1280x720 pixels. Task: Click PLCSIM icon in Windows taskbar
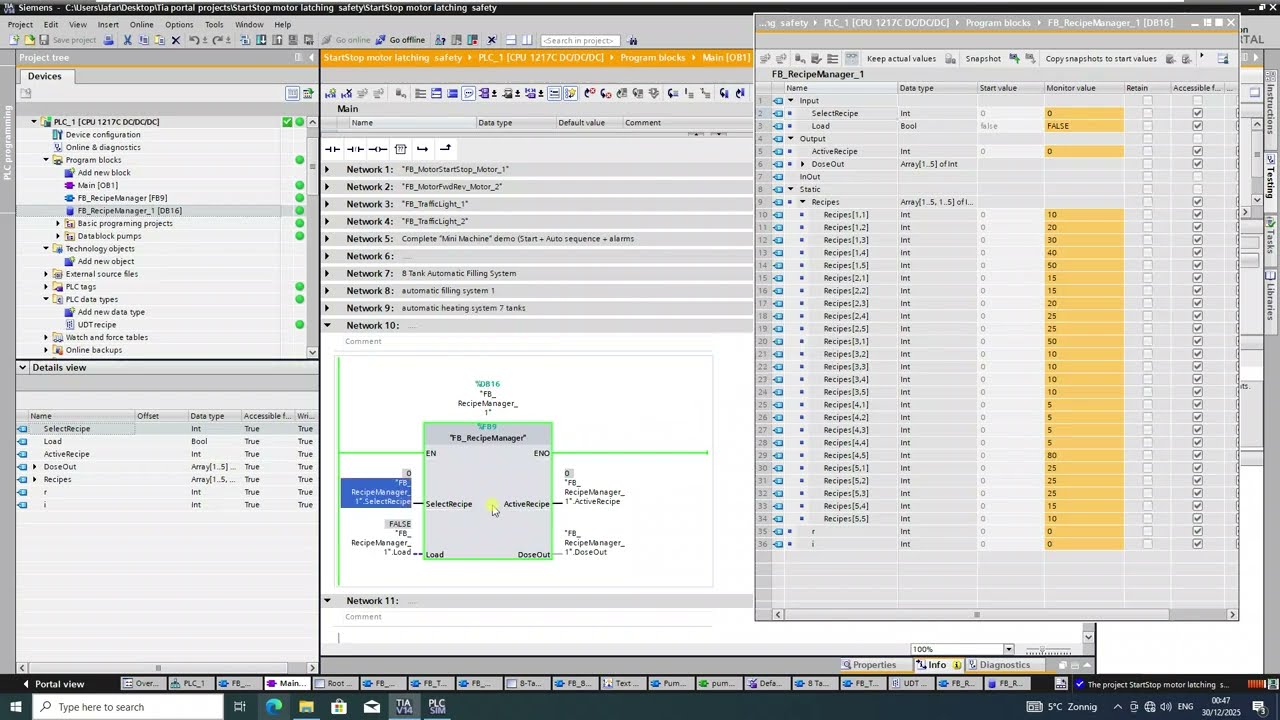[x=437, y=706]
